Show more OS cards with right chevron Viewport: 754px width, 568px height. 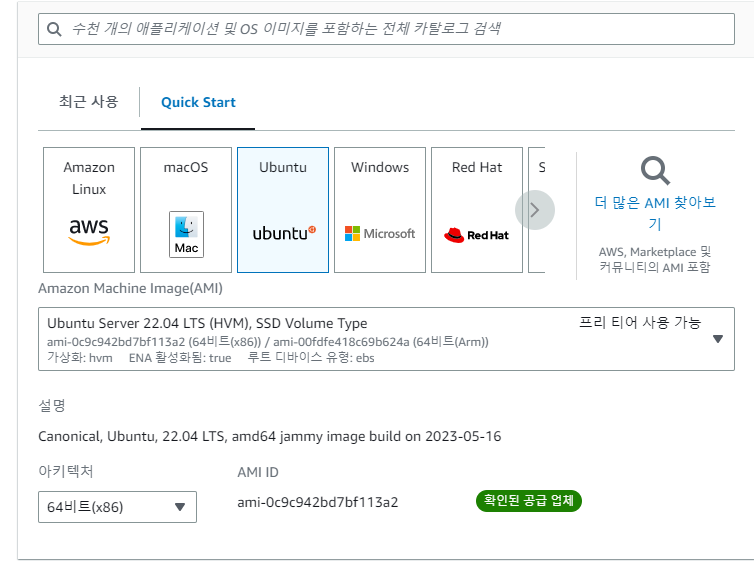coord(535,210)
